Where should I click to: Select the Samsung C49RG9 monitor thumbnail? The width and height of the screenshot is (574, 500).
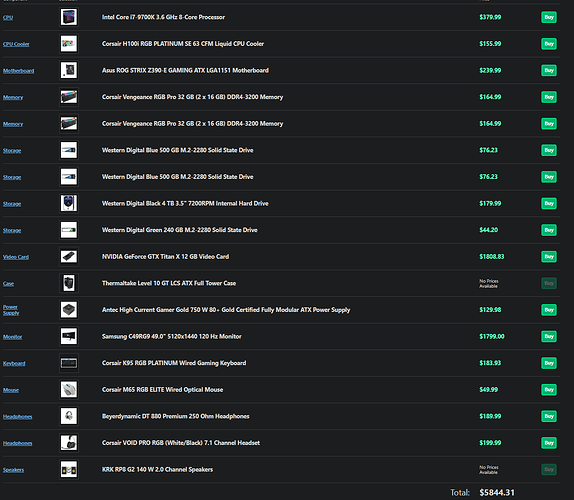coord(68,336)
